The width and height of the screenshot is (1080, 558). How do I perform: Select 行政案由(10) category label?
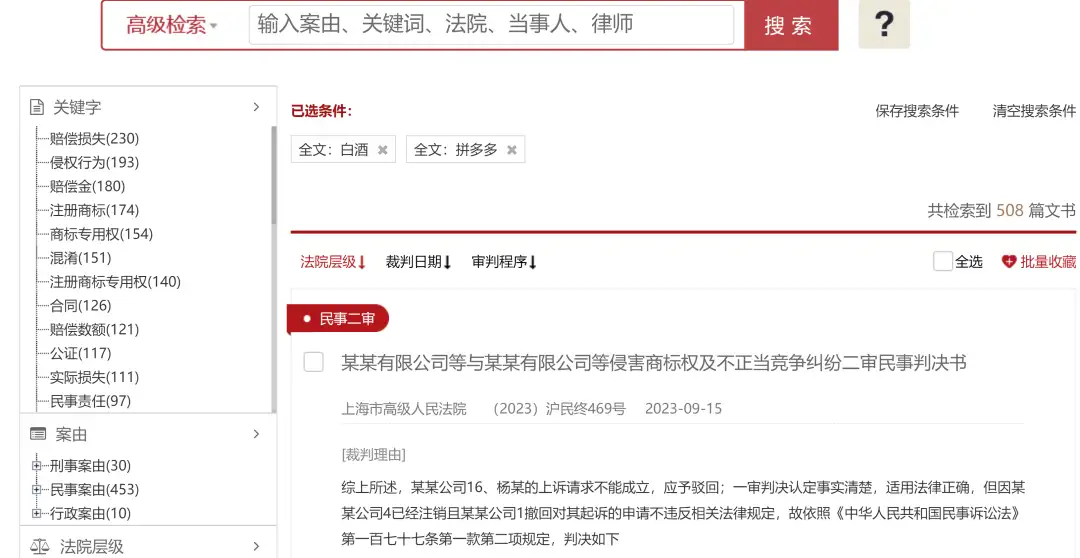pos(90,513)
